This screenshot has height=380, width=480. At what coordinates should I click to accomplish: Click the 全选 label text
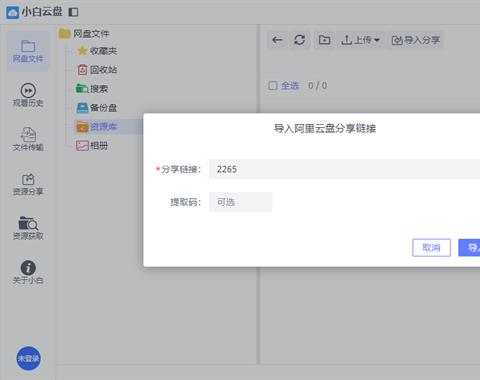click(290, 86)
